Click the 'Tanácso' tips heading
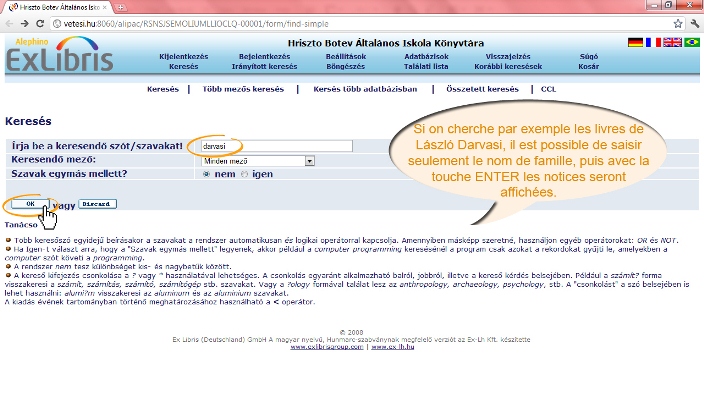The image size is (704, 396). pyautogui.click(x=21, y=224)
